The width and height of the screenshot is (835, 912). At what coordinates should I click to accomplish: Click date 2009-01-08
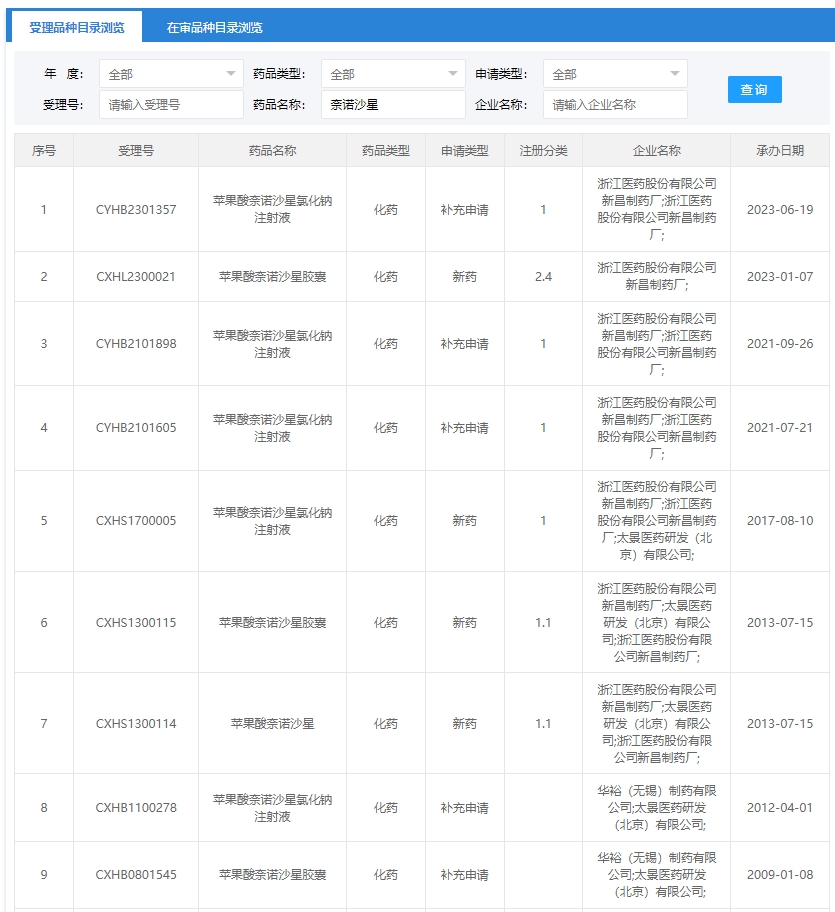pos(780,875)
